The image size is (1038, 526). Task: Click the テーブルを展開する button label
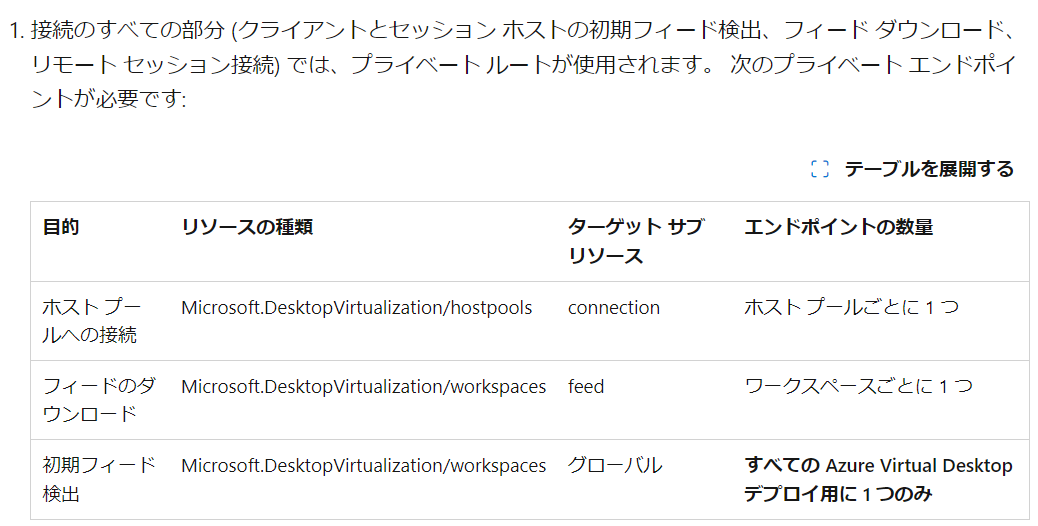pos(929,169)
